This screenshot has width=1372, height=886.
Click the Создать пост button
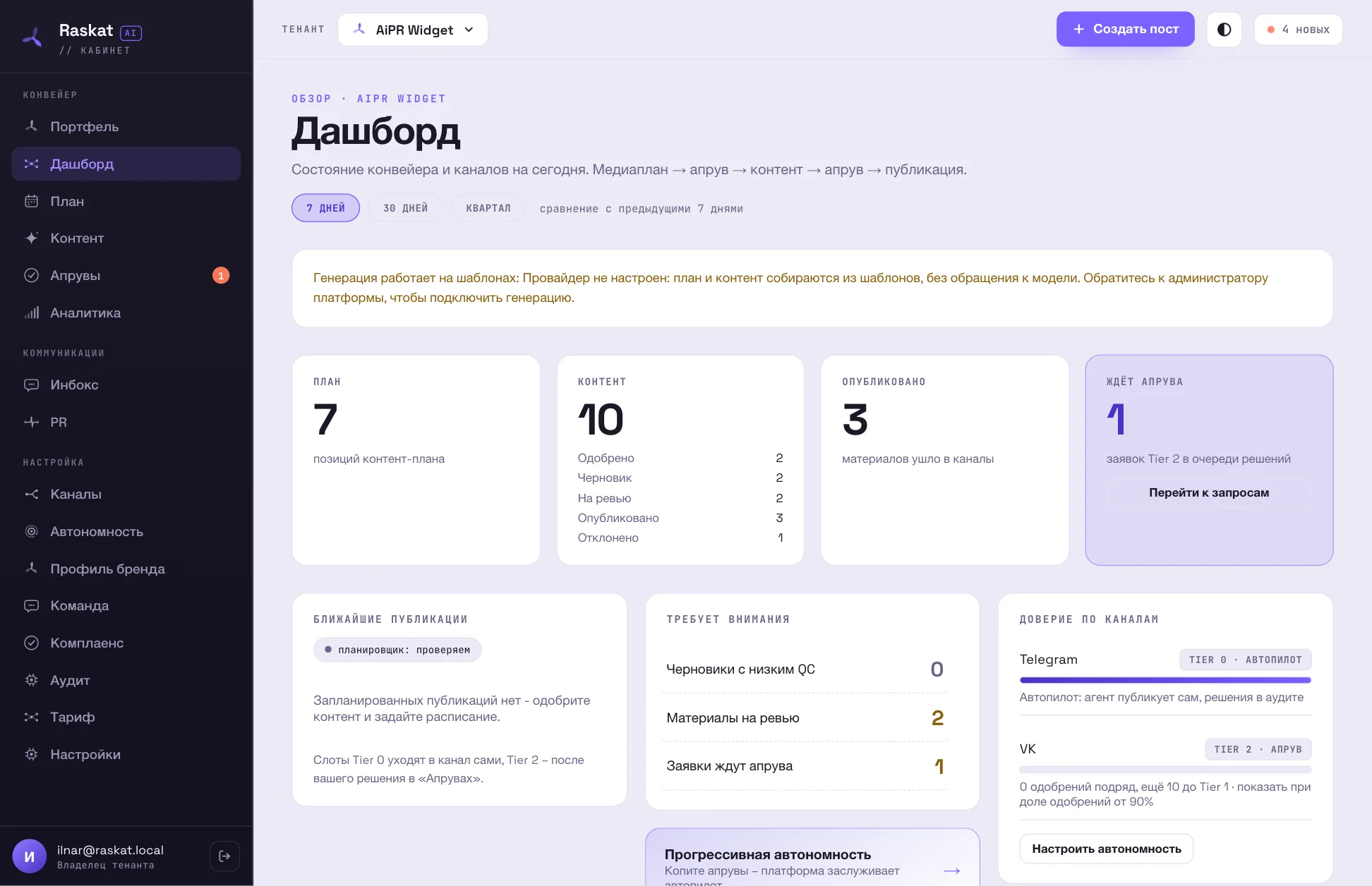[x=1125, y=29]
